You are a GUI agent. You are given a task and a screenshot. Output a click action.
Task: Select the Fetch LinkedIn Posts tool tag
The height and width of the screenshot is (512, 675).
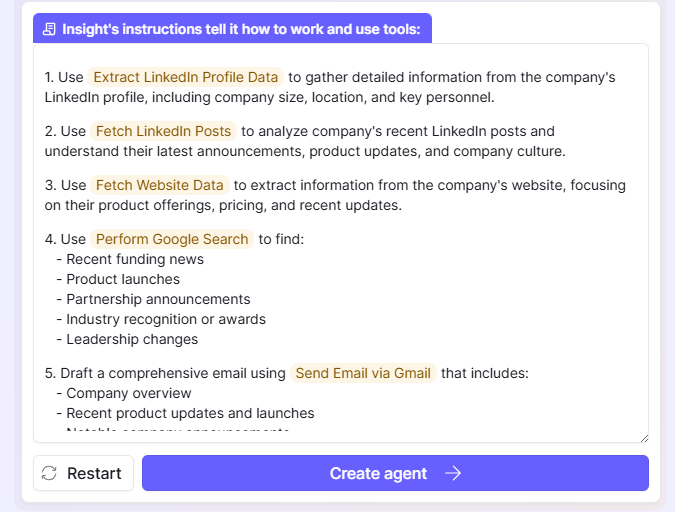(x=164, y=131)
